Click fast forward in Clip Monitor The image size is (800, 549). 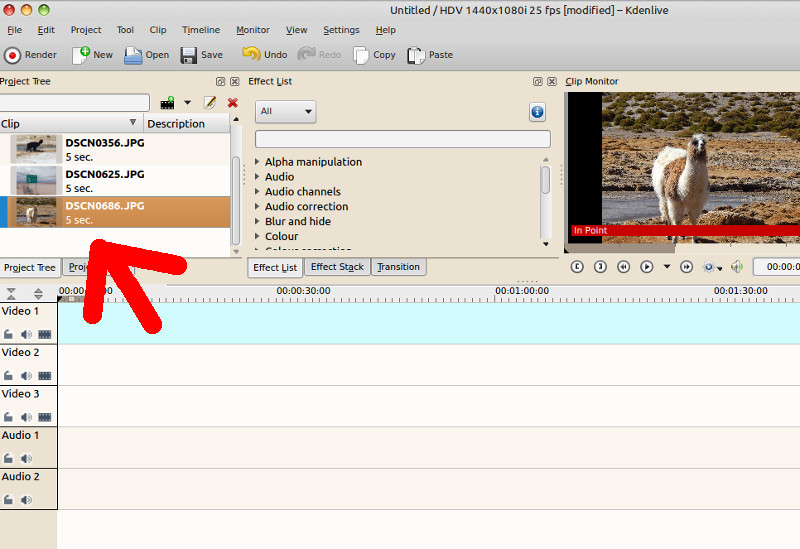pyautogui.click(x=686, y=266)
